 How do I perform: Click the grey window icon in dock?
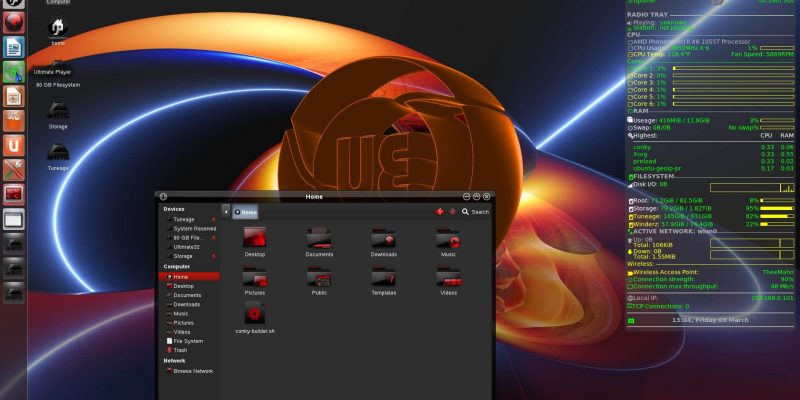coord(14,219)
